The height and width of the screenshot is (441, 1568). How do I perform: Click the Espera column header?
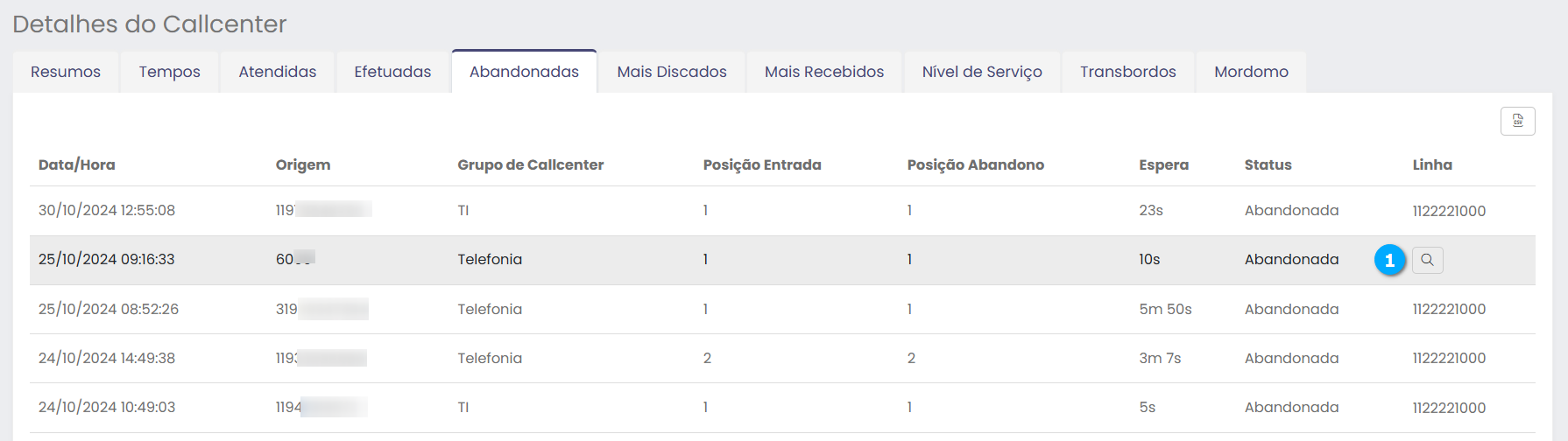tap(1163, 164)
